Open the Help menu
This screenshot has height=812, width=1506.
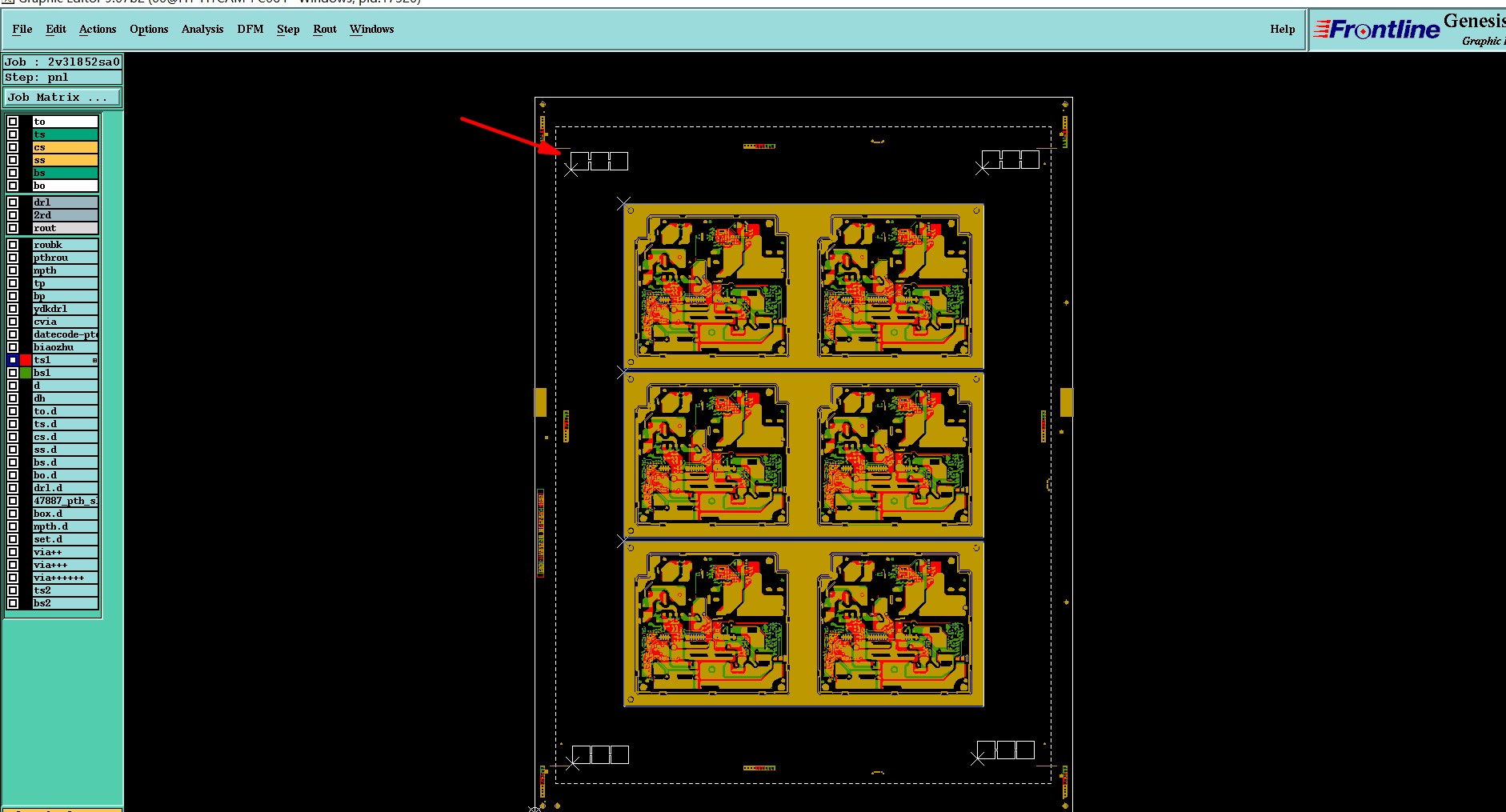tap(1282, 29)
